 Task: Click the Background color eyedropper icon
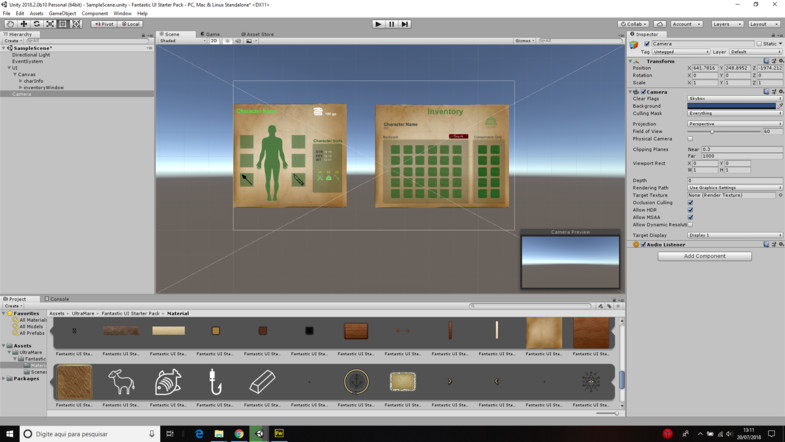tap(780, 106)
